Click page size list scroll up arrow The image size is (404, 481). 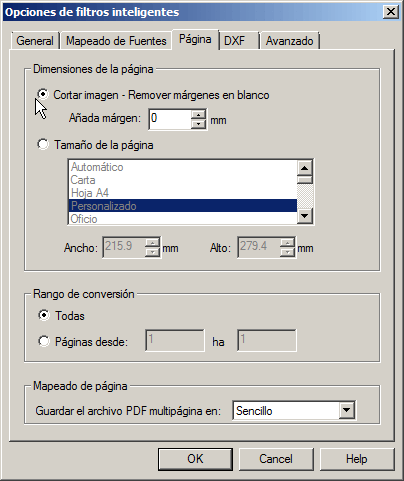[x=304, y=168]
